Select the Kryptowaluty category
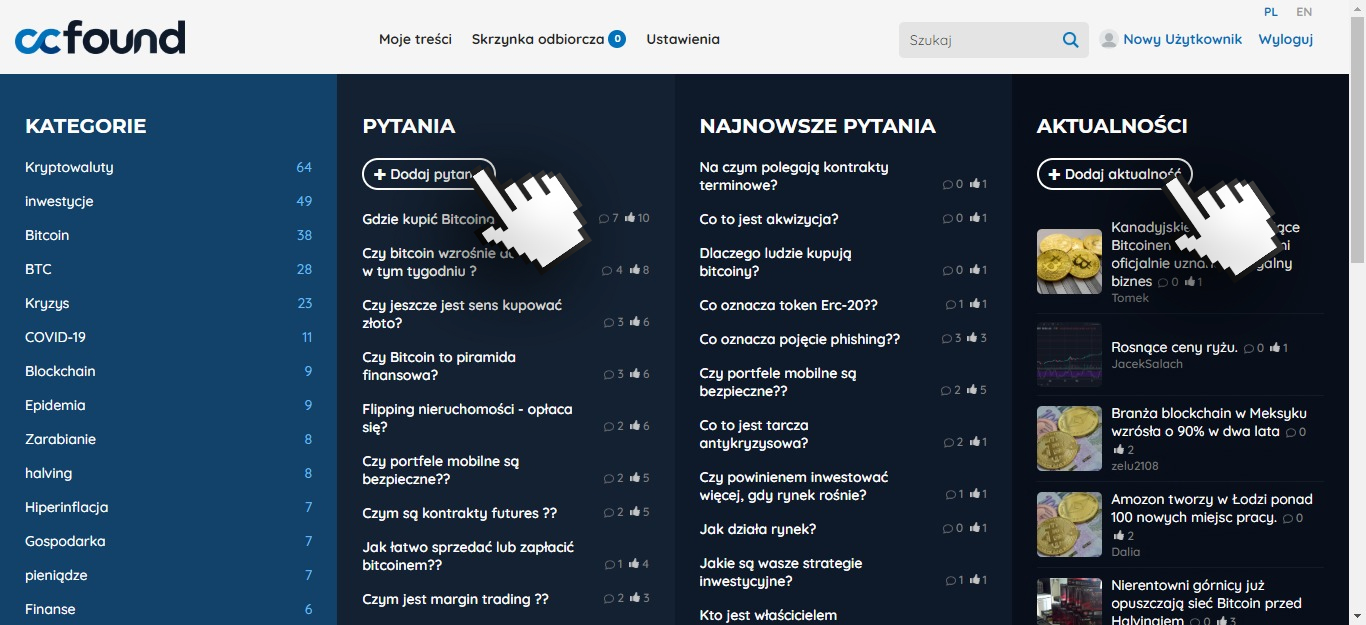1366x625 pixels. [69, 167]
